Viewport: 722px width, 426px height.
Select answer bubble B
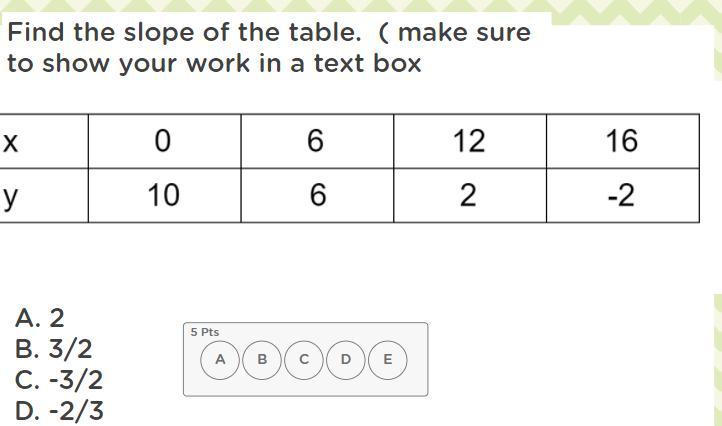click(x=262, y=360)
